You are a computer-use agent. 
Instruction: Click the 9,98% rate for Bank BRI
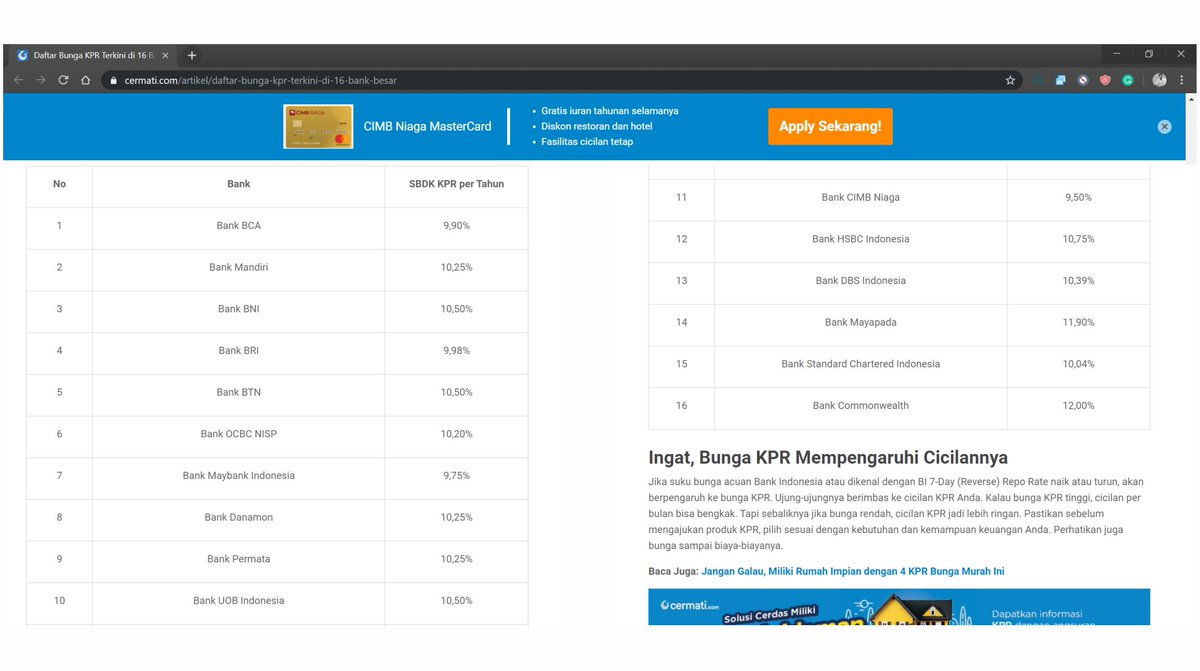point(456,351)
